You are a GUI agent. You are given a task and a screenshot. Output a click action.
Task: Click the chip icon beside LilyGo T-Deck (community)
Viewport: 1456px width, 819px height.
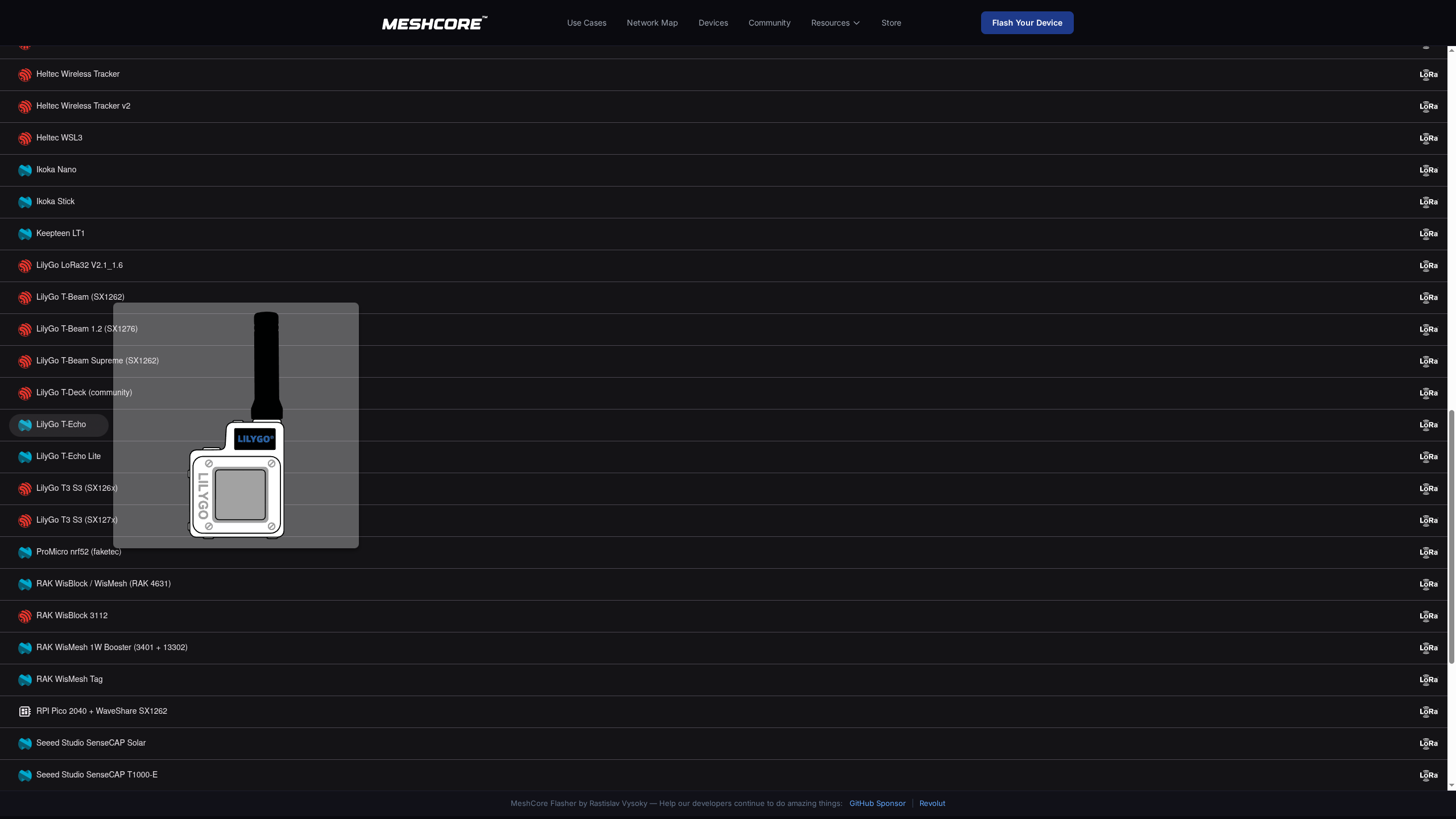[x=24, y=393]
